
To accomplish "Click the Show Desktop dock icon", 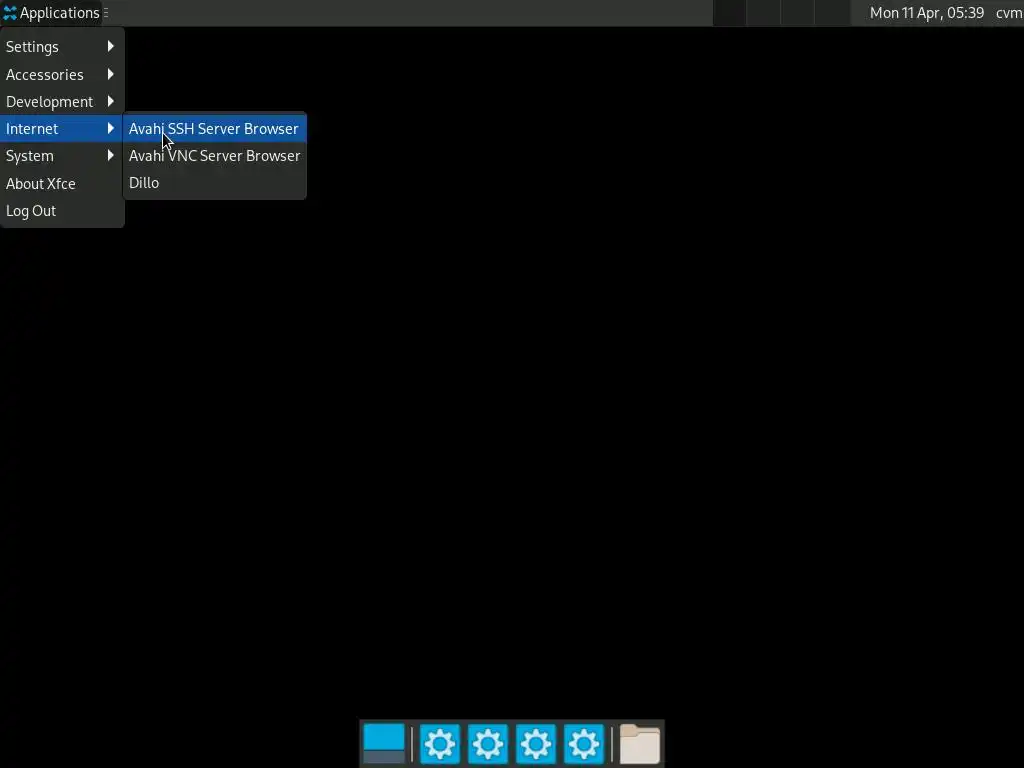I will pos(383,743).
